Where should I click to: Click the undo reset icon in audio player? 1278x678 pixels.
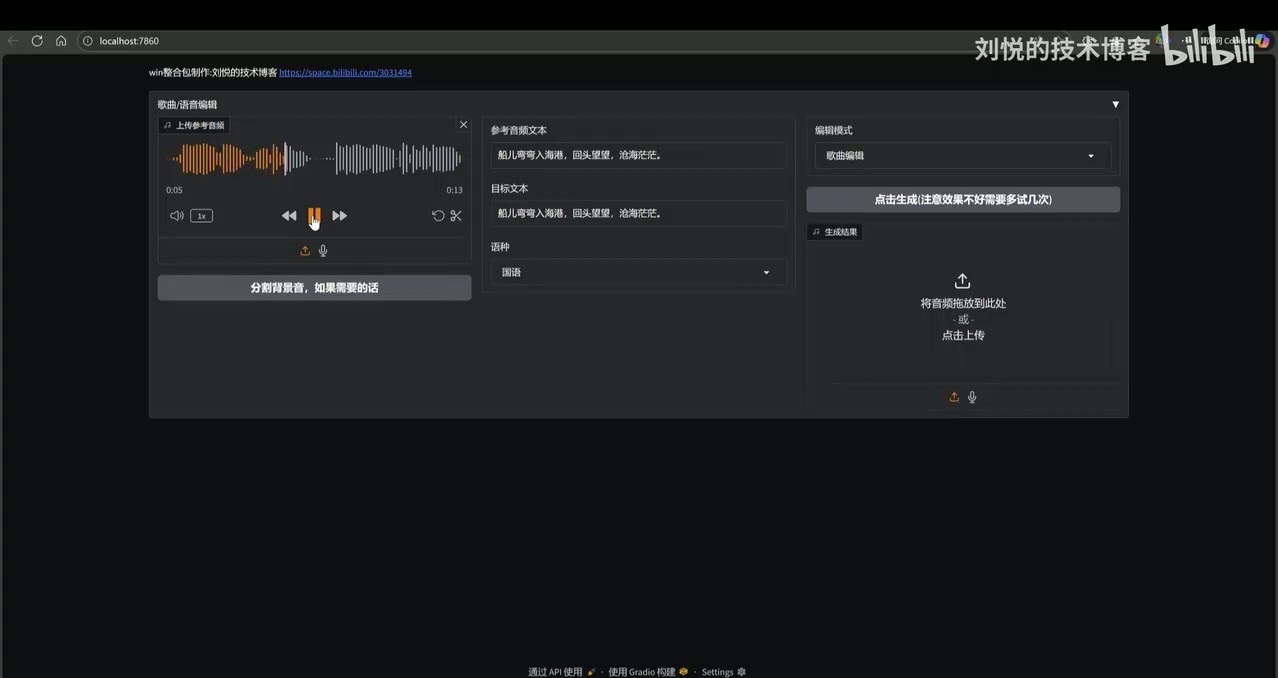437,216
